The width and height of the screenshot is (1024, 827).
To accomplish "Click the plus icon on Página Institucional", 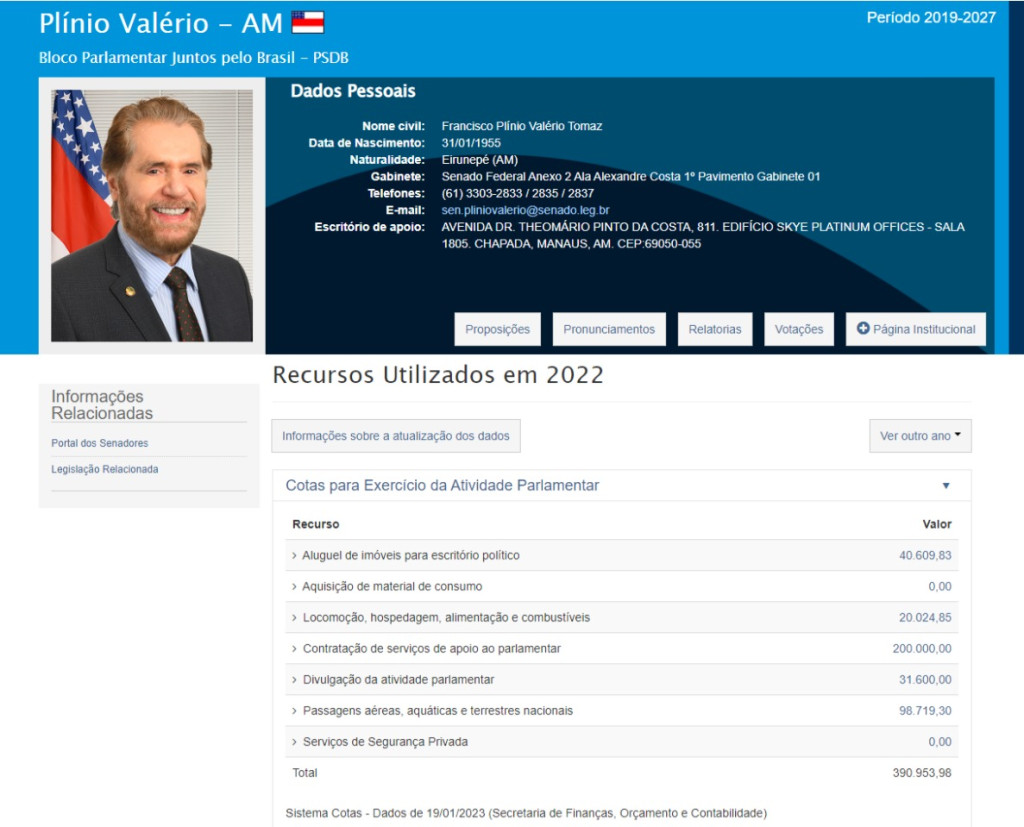I will [863, 329].
